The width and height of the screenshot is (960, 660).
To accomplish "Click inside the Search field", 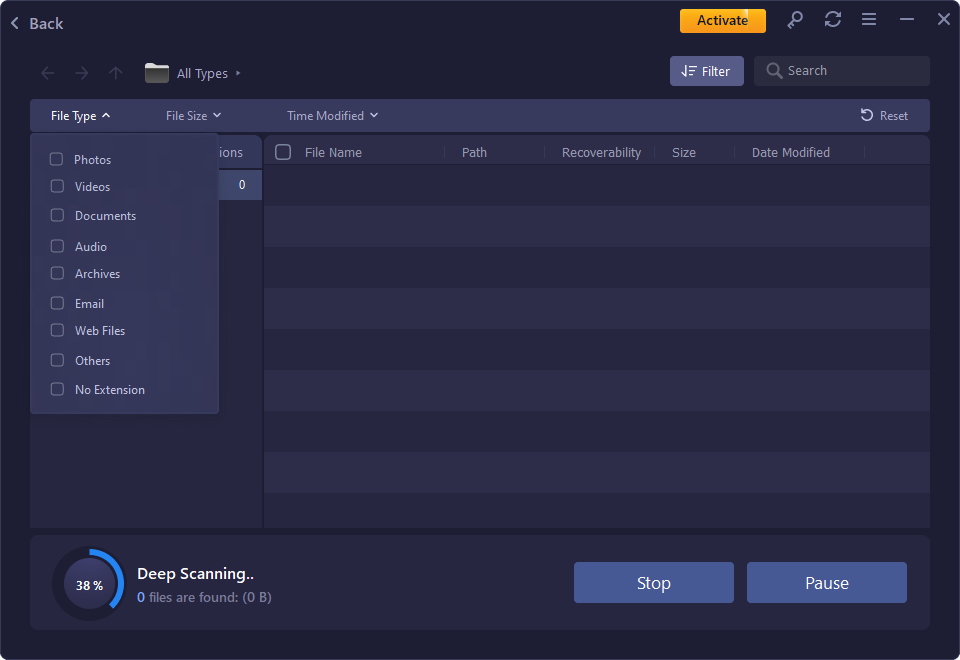I will click(x=850, y=70).
